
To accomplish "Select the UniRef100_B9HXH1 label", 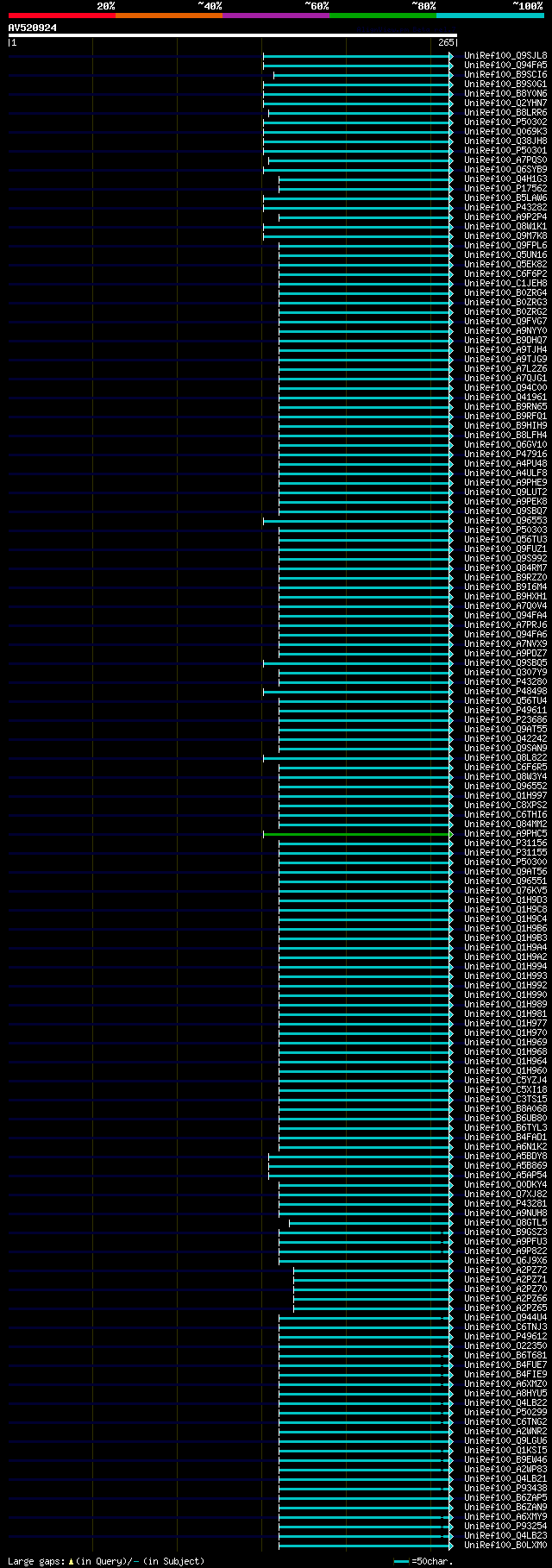I will (505, 597).
